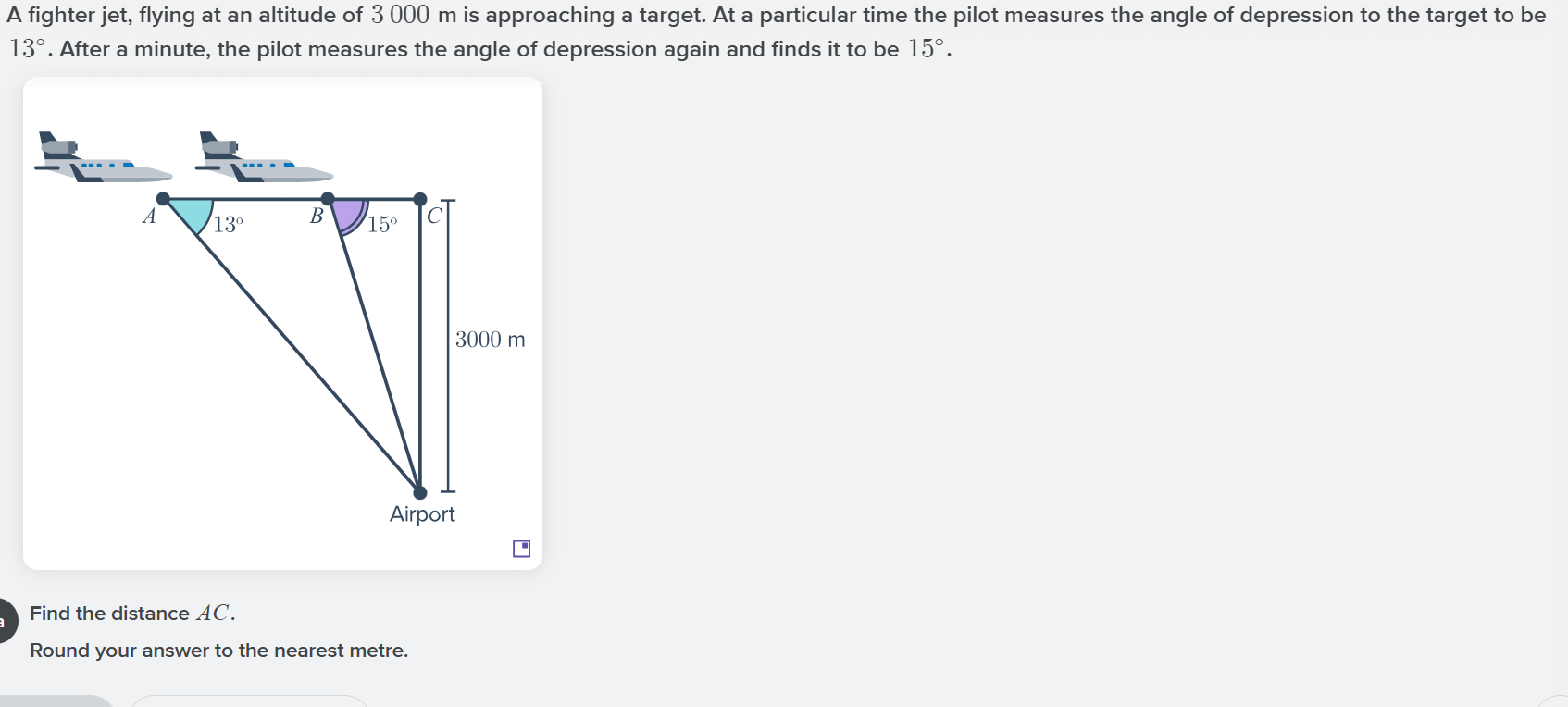Screen dimensions: 1568x707
Task: Select the point A dot on diagram
Action: 163,199
